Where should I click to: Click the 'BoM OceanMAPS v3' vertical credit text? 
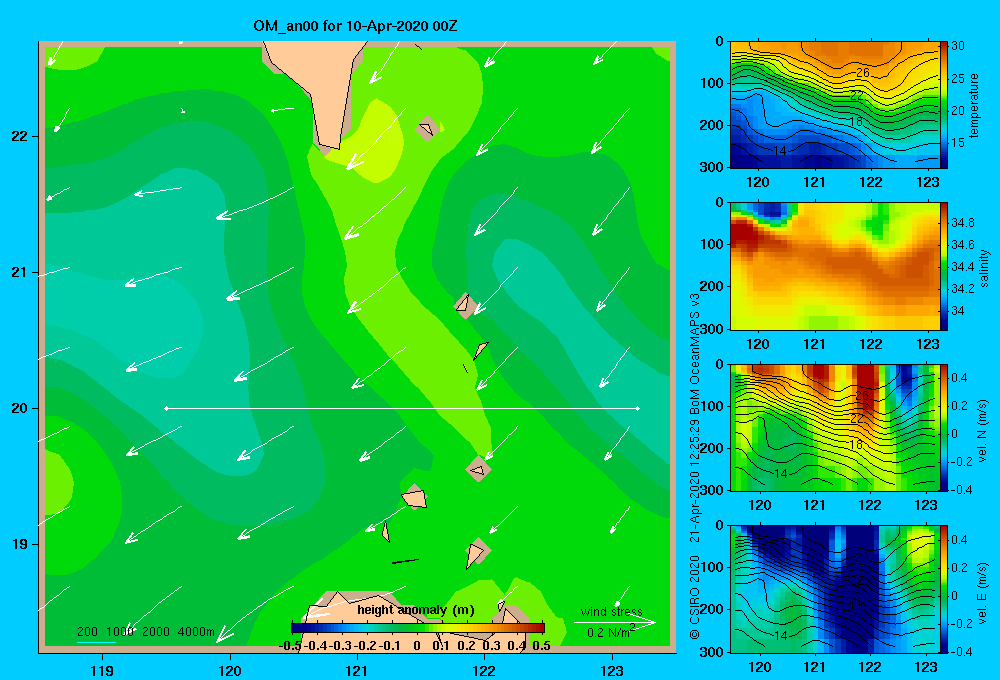[695, 354]
